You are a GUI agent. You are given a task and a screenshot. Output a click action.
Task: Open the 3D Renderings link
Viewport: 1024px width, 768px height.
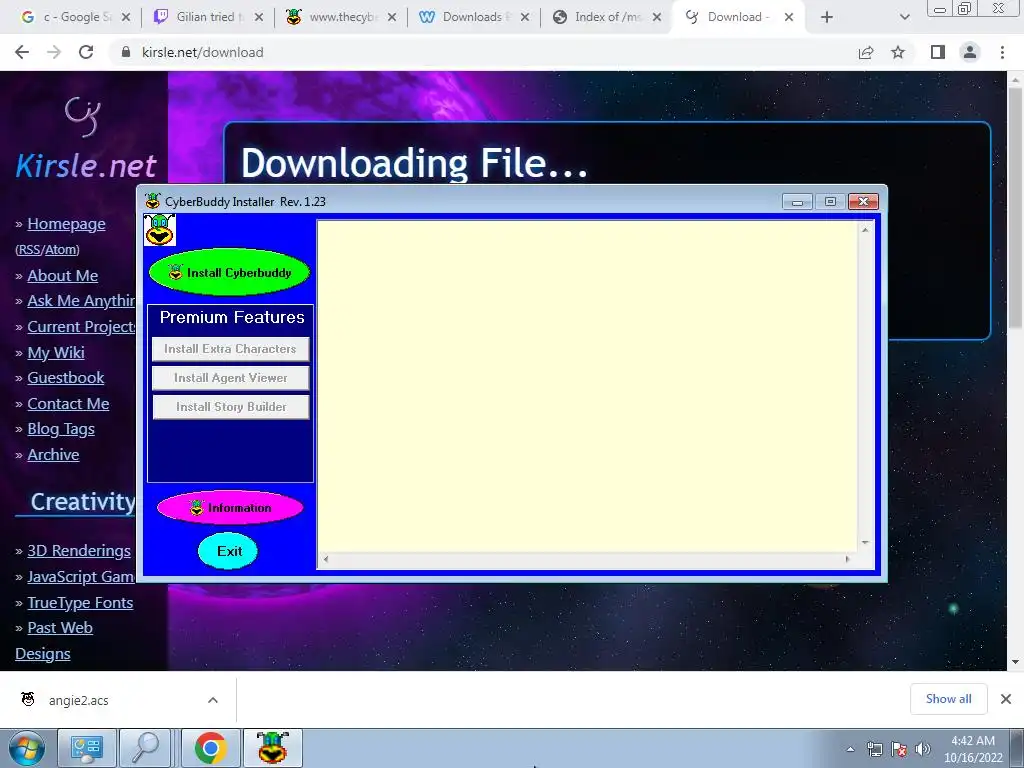coord(78,551)
